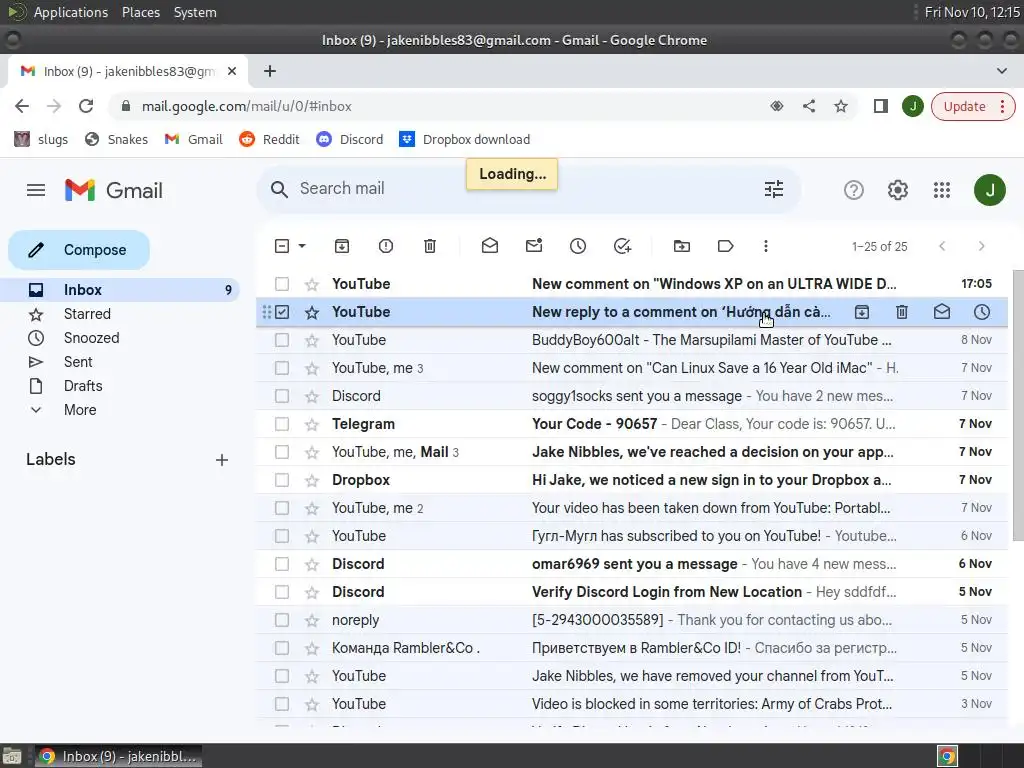The width and height of the screenshot is (1024, 768).
Task: Go back with the Chrome back arrow
Action: click(x=22, y=106)
